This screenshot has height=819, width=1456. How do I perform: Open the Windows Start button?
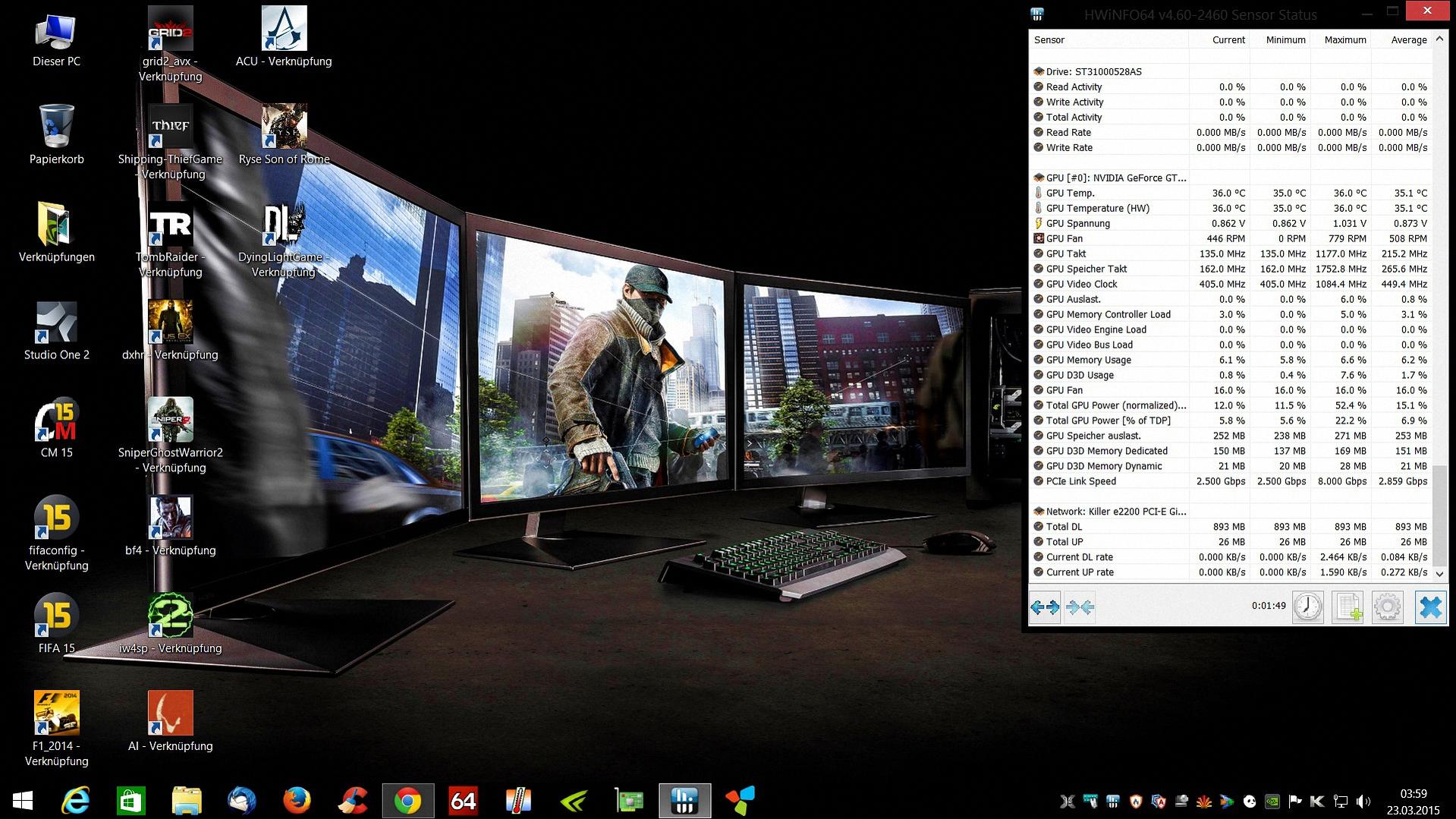[x=23, y=801]
